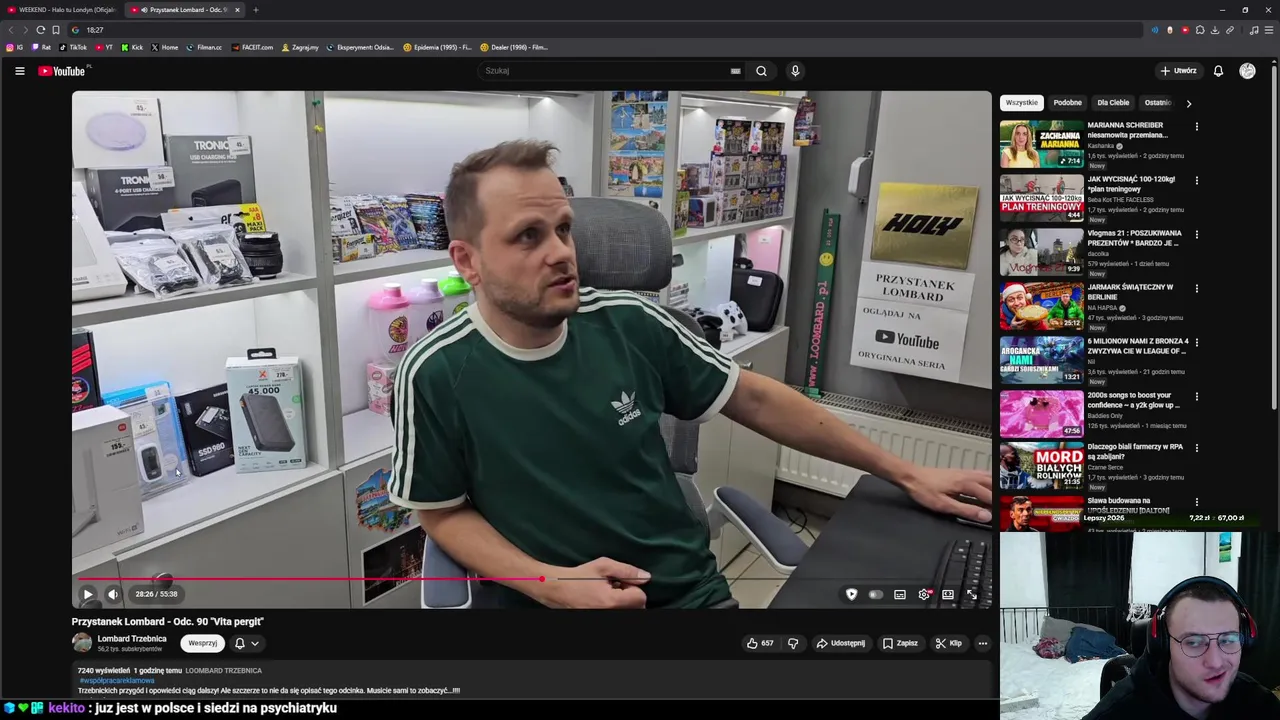Click the Lombard Trzebnica channel avatar
The image size is (1280, 720).
point(81,643)
